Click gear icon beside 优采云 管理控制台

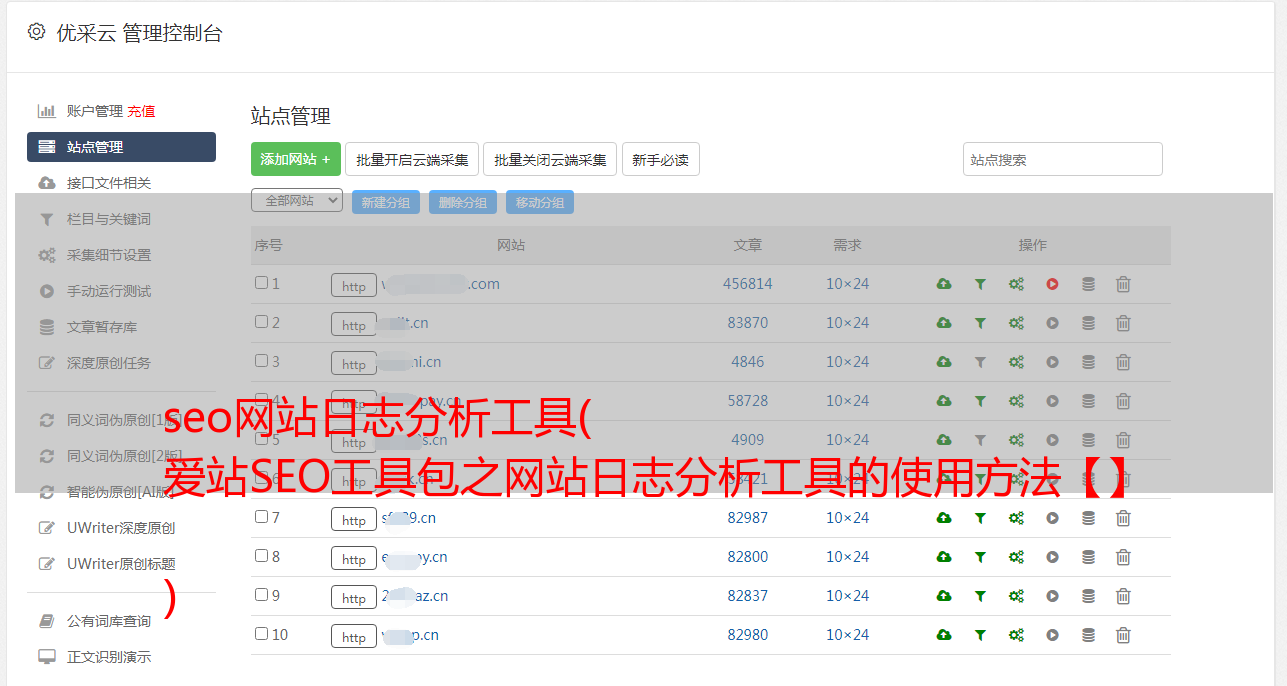tap(37, 32)
